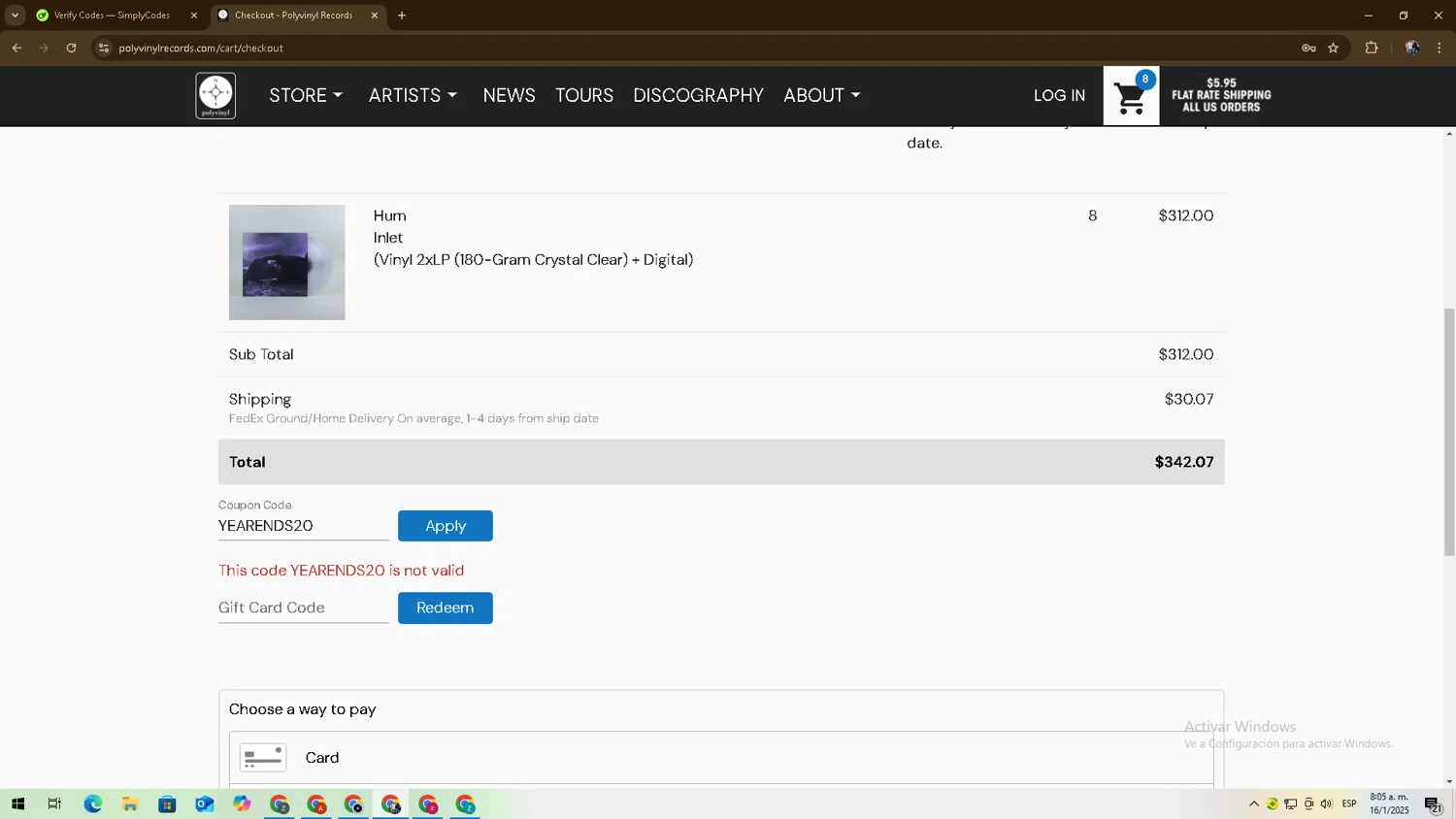This screenshot has height=819, width=1456.
Task: Redeem the gift card code
Action: pyautogui.click(x=446, y=607)
